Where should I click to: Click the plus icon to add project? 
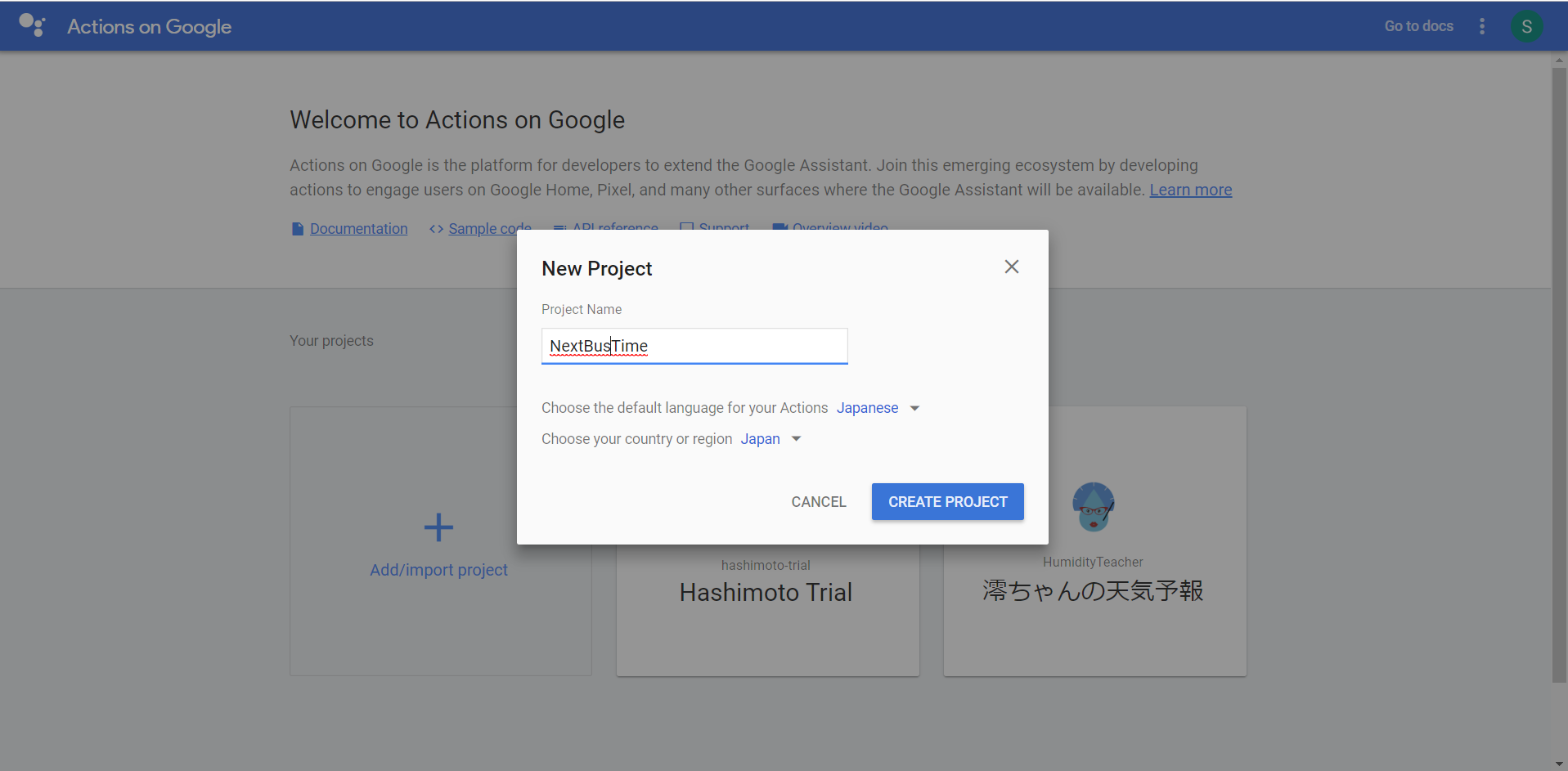[438, 527]
